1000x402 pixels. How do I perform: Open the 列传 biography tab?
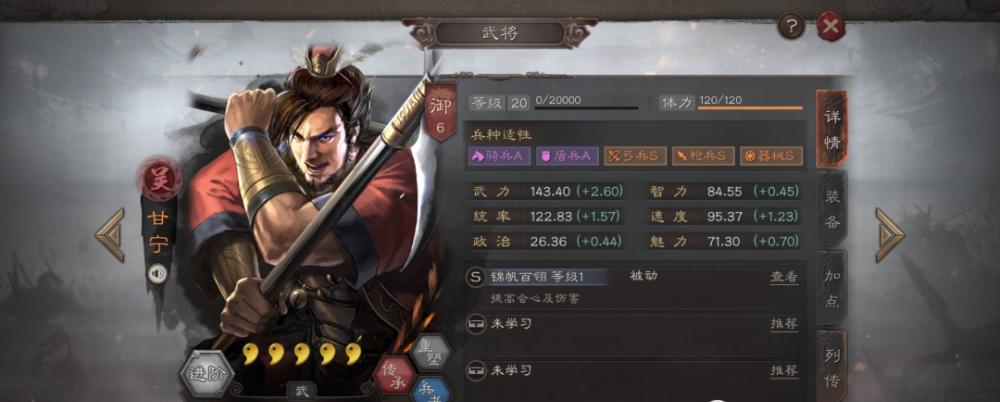832,366
